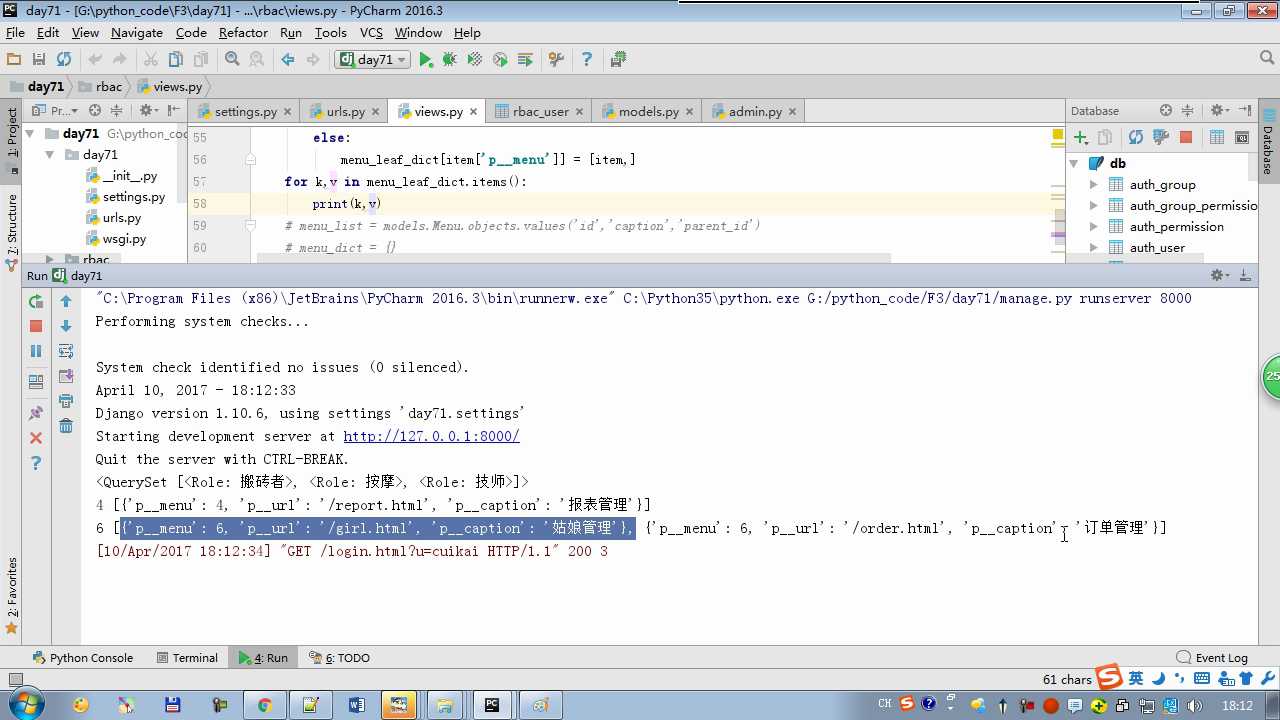Image resolution: width=1280 pixels, height=720 pixels.
Task: Synchronize project using main toolbar sync icon
Action: coord(64,60)
